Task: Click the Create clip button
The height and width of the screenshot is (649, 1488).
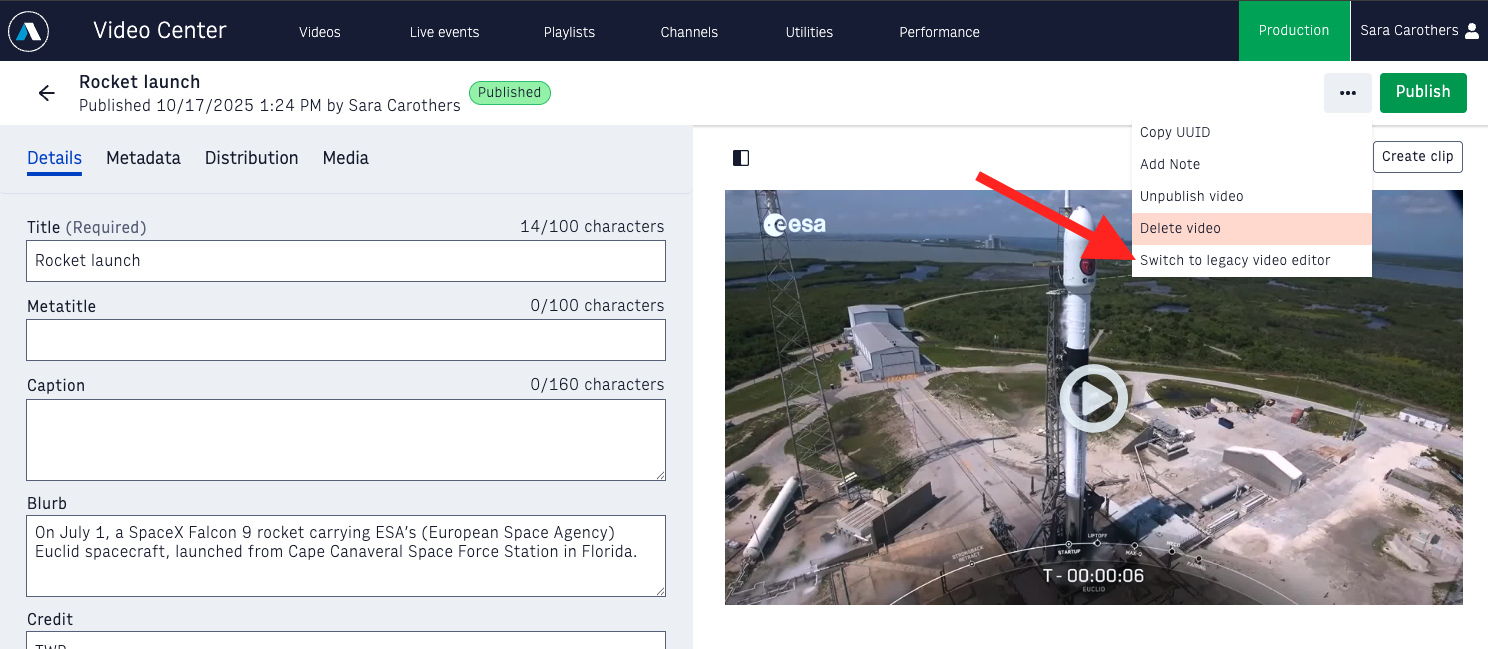Action: click(1418, 157)
